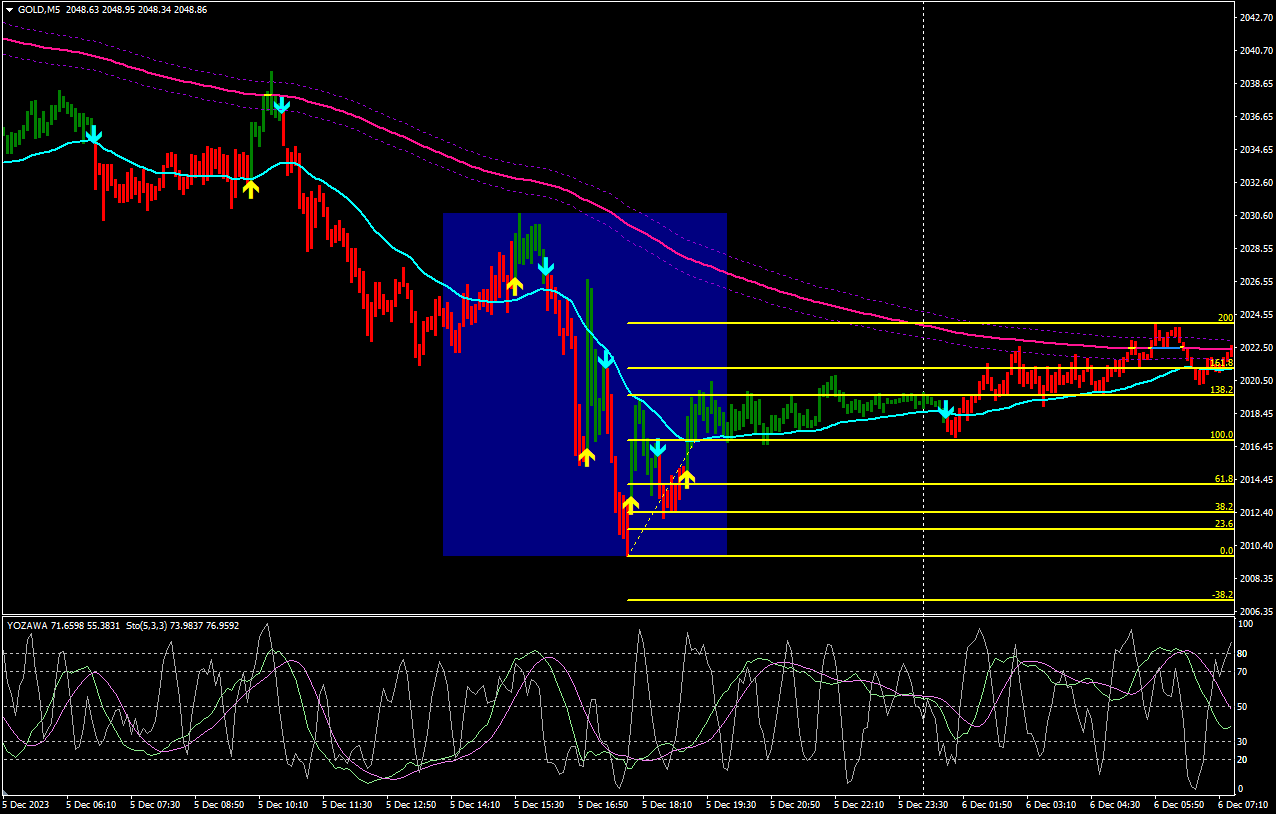Click the 2008.35 price on the axis

pyautogui.click(x=1255, y=579)
